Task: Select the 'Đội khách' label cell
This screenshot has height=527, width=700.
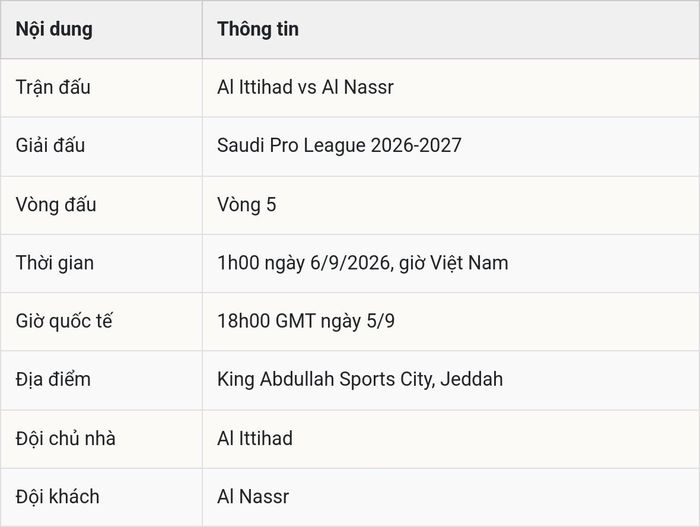Action: coord(101,498)
